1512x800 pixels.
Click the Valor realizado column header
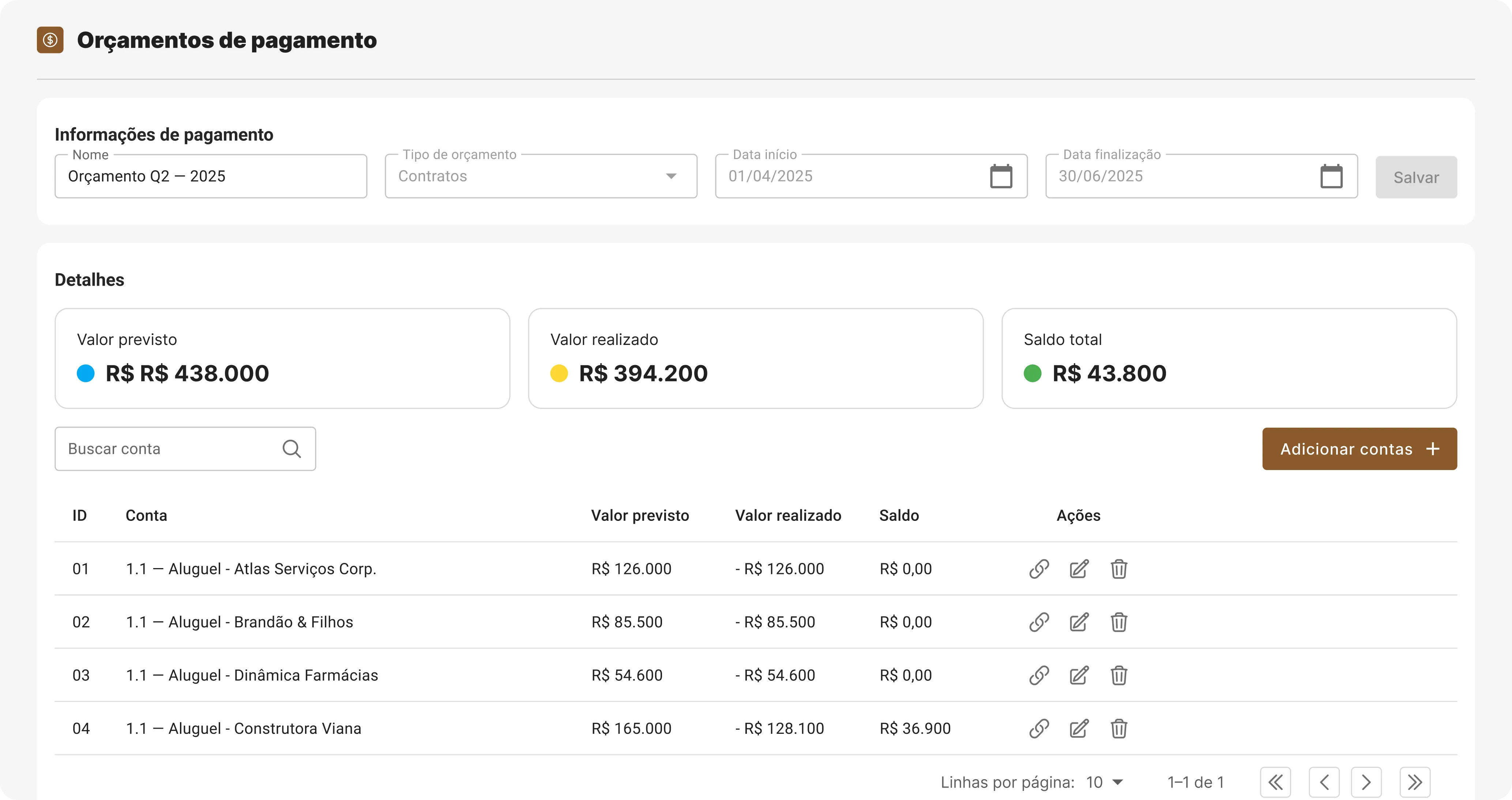click(788, 515)
